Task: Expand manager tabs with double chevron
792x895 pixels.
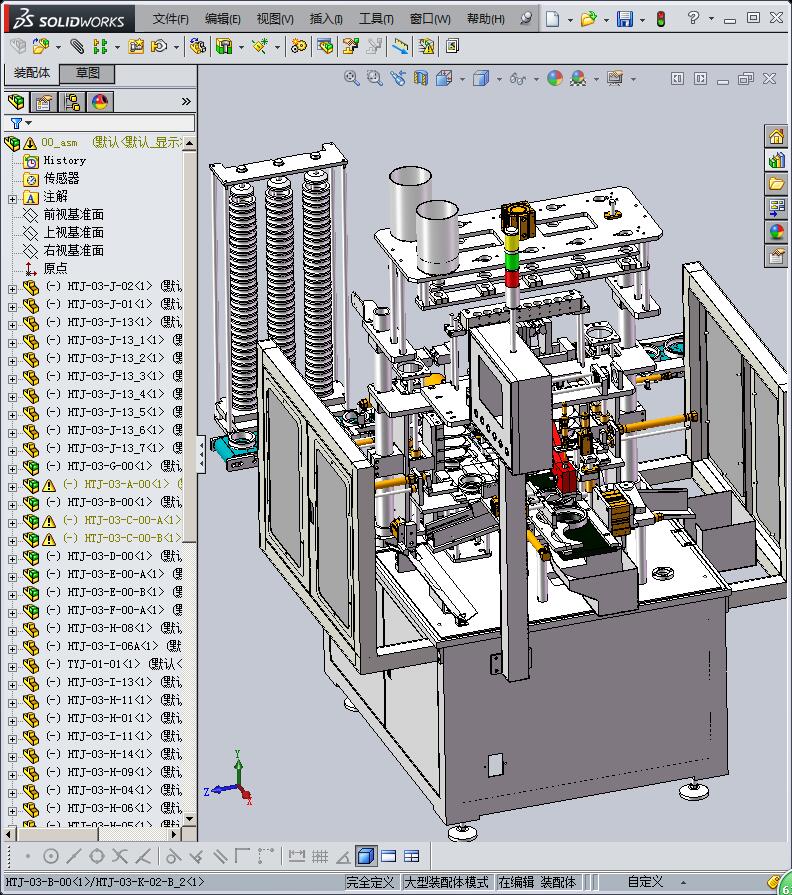Action: [x=186, y=102]
